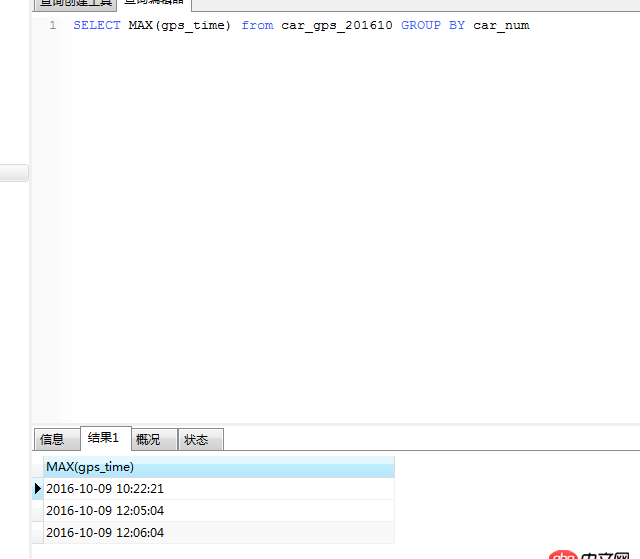
Task: Click table name car_gps_201610
Action: click(x=337, y=26)
